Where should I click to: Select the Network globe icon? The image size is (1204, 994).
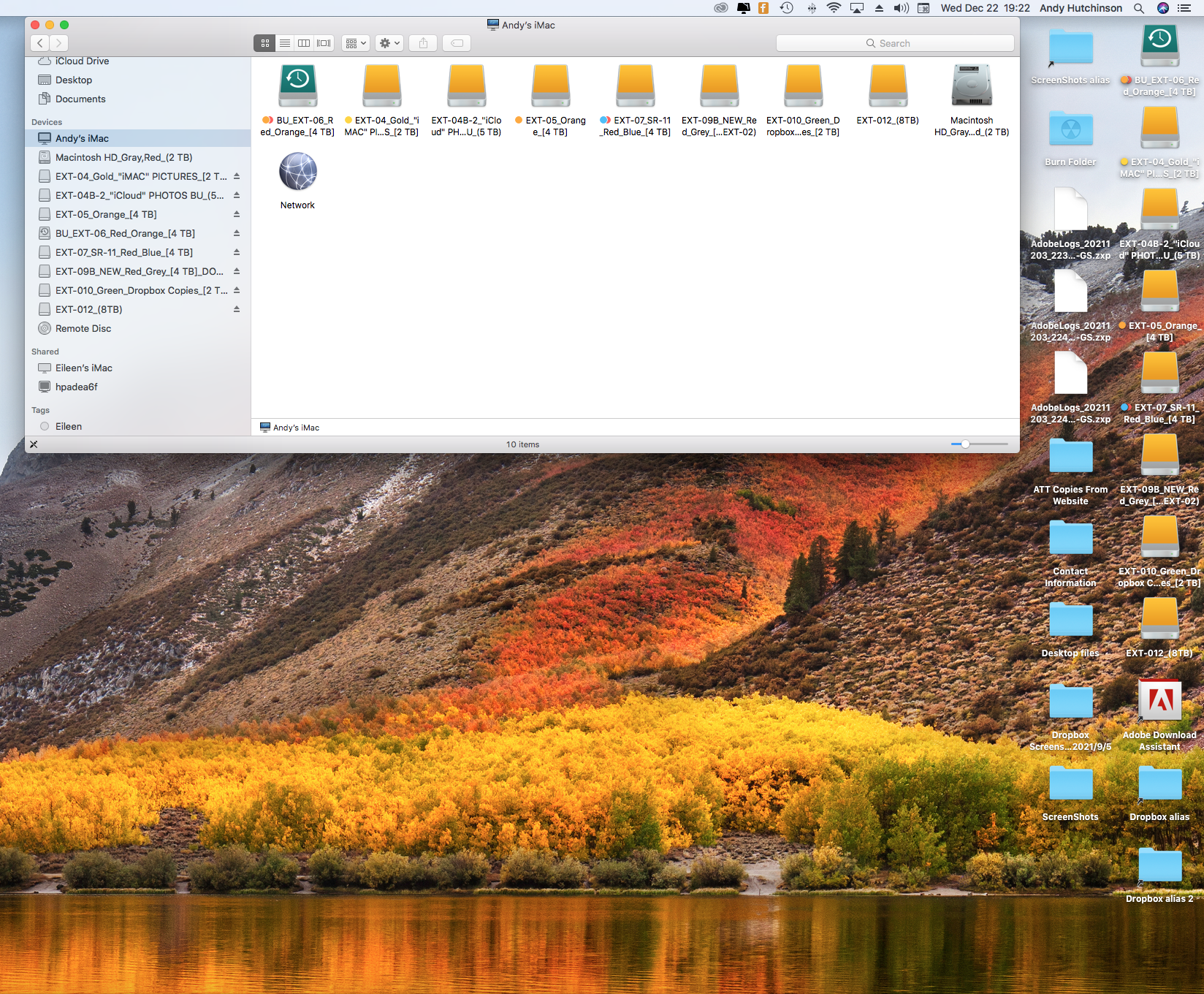(298, 172)
